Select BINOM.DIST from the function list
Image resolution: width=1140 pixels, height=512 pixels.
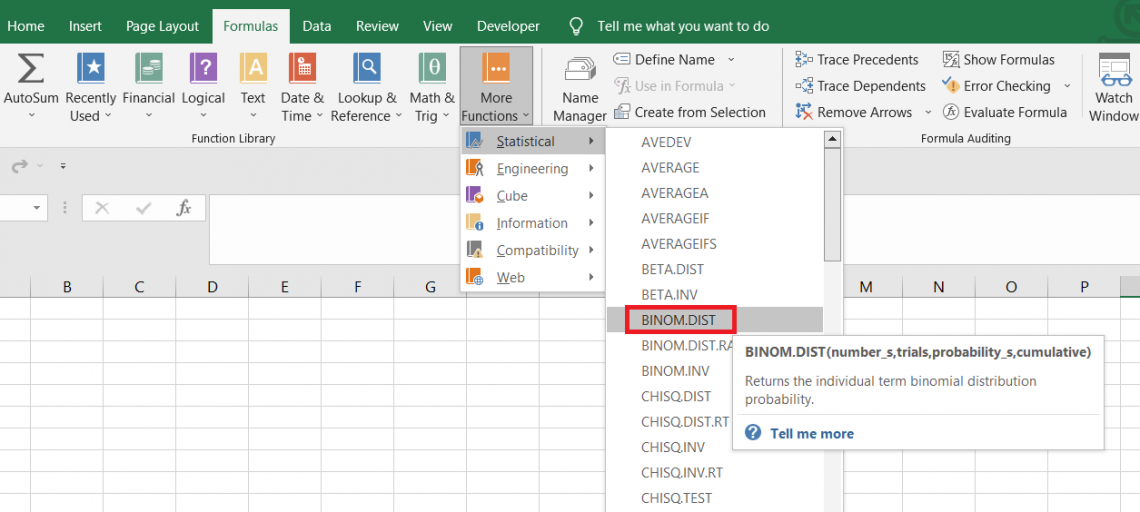point(680,320)
